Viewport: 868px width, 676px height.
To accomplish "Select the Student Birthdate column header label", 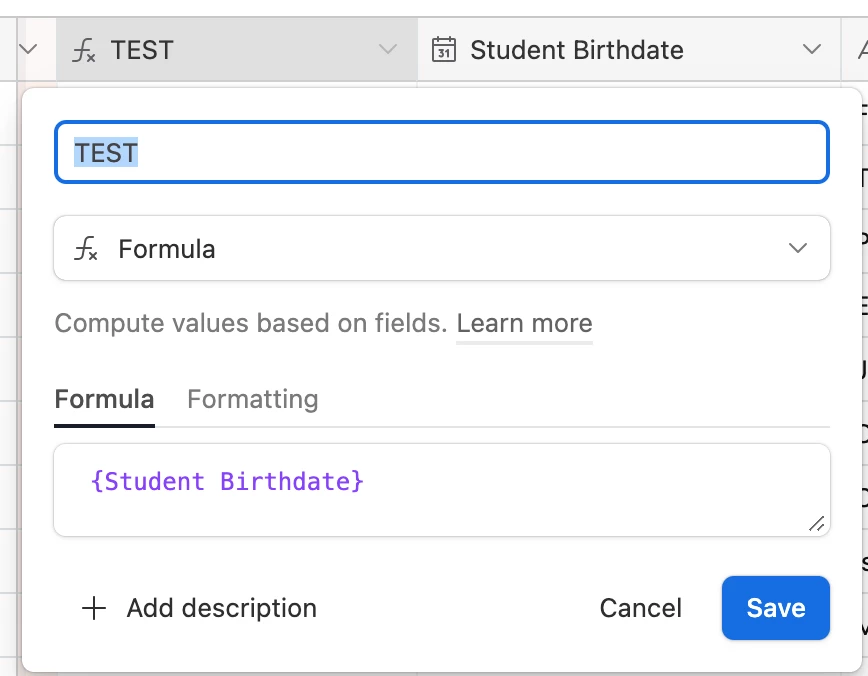I will [577, 50].
